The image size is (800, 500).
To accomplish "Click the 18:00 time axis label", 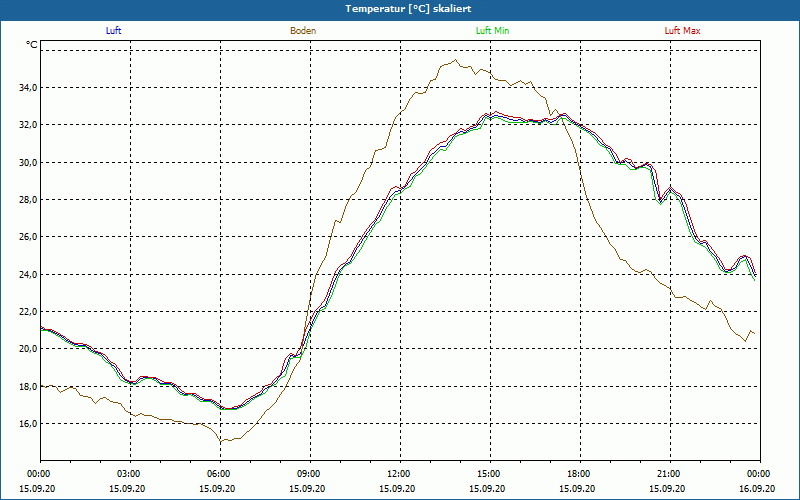I will 580,473.
